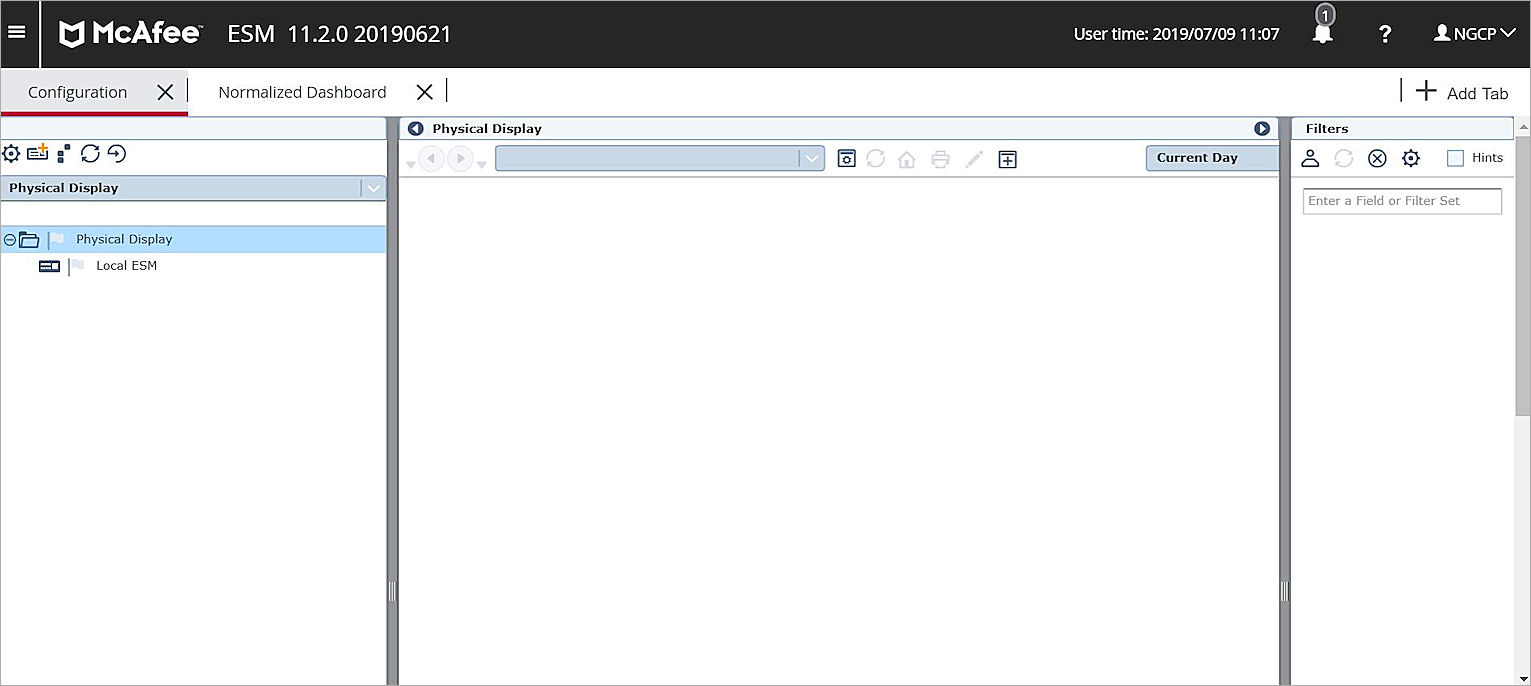
Task: Switch to the Normalized Dashboard tab
Action: (302, 91)
